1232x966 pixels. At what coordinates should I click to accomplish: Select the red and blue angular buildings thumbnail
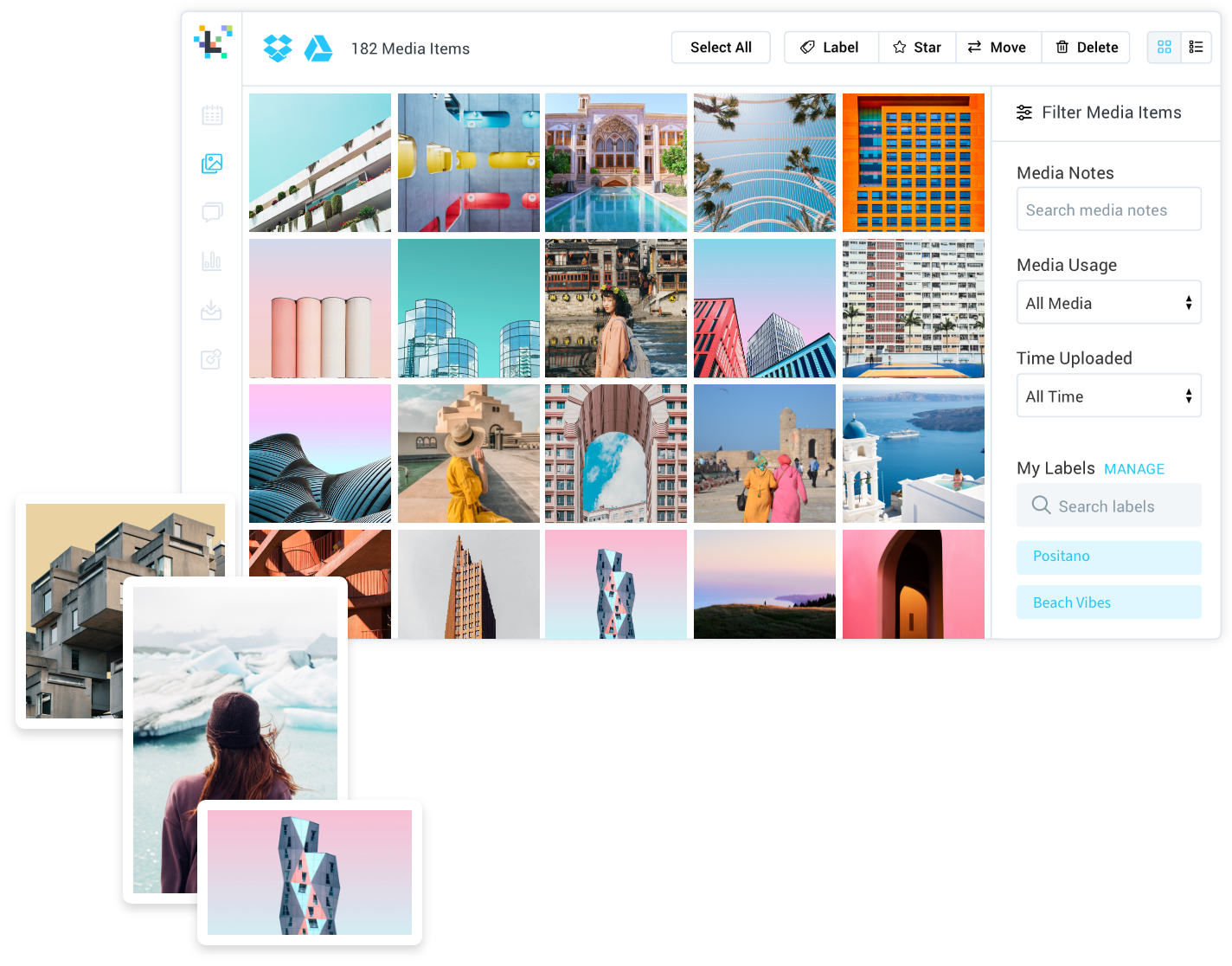pyautogui.click(x=765, y=308)
